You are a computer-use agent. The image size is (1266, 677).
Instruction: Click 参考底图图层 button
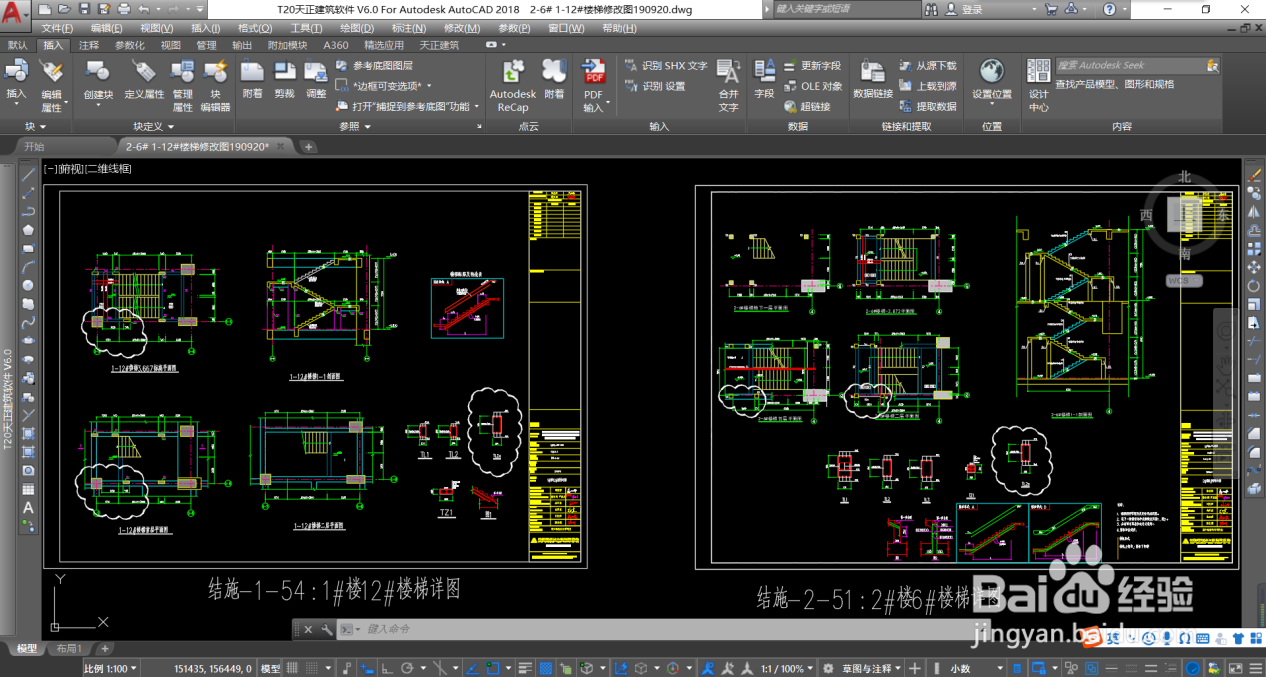point(374,66)
